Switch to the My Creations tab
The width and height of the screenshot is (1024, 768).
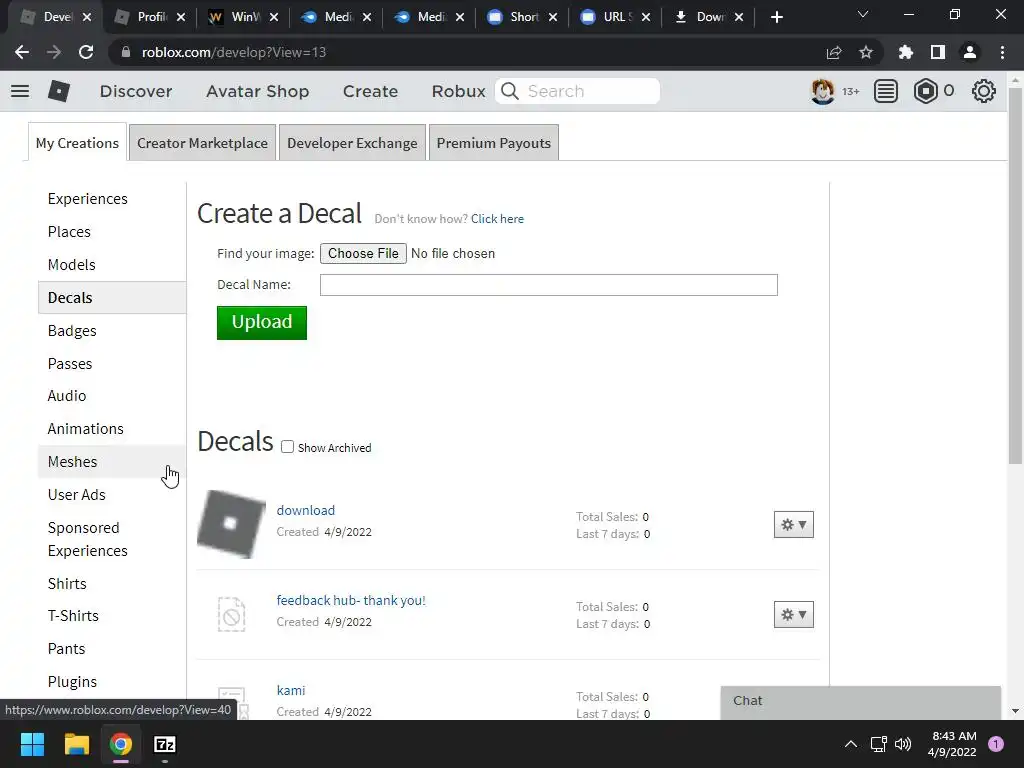coord(77,142)
